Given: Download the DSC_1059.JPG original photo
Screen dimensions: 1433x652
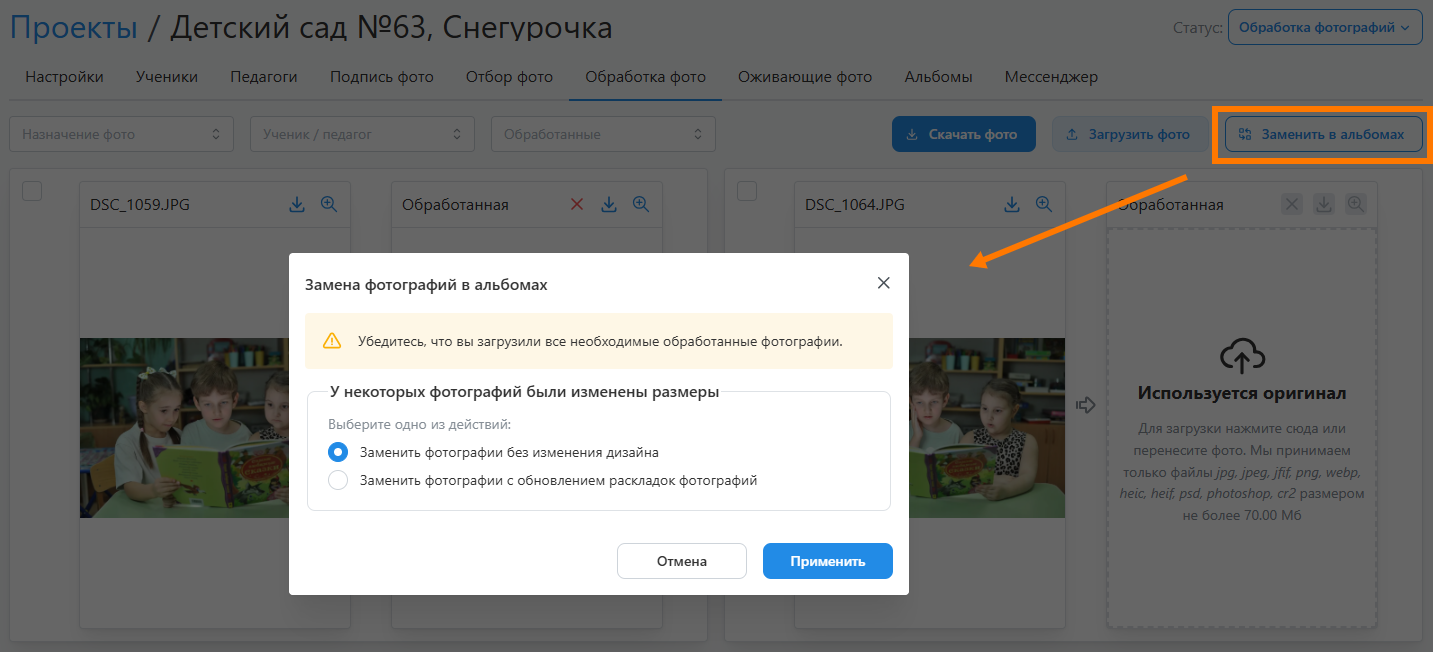Looking at the screenshot, I should pyautogui.click(x=297, y=204).
